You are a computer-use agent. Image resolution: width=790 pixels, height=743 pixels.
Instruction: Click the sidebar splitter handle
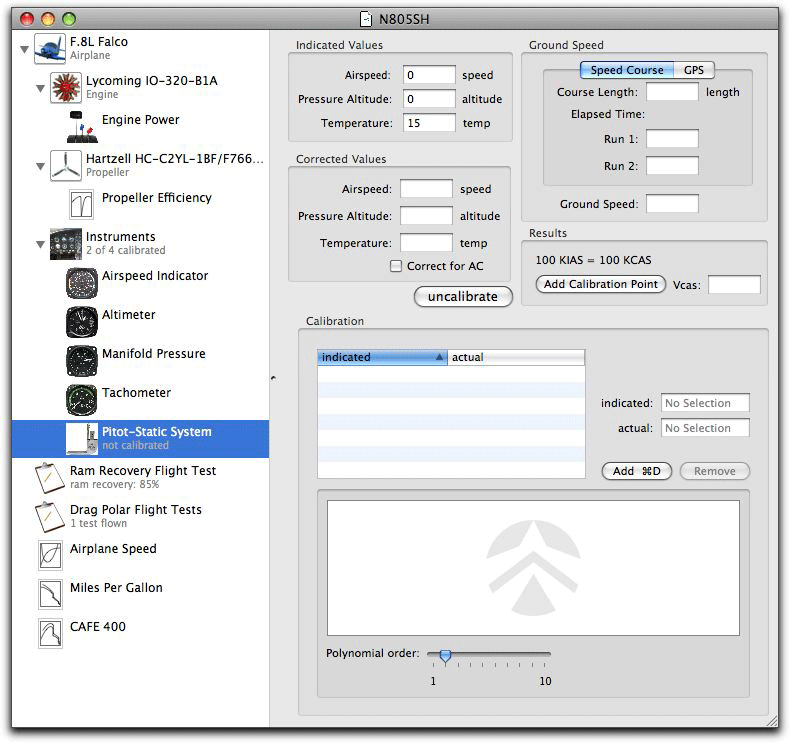click(x=273, y=377)
